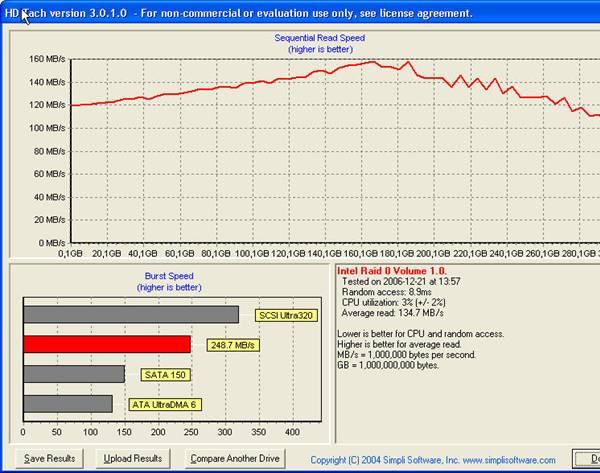Click the Burst Speed chart title
The image size is (600, 473).
coord(168,276)
